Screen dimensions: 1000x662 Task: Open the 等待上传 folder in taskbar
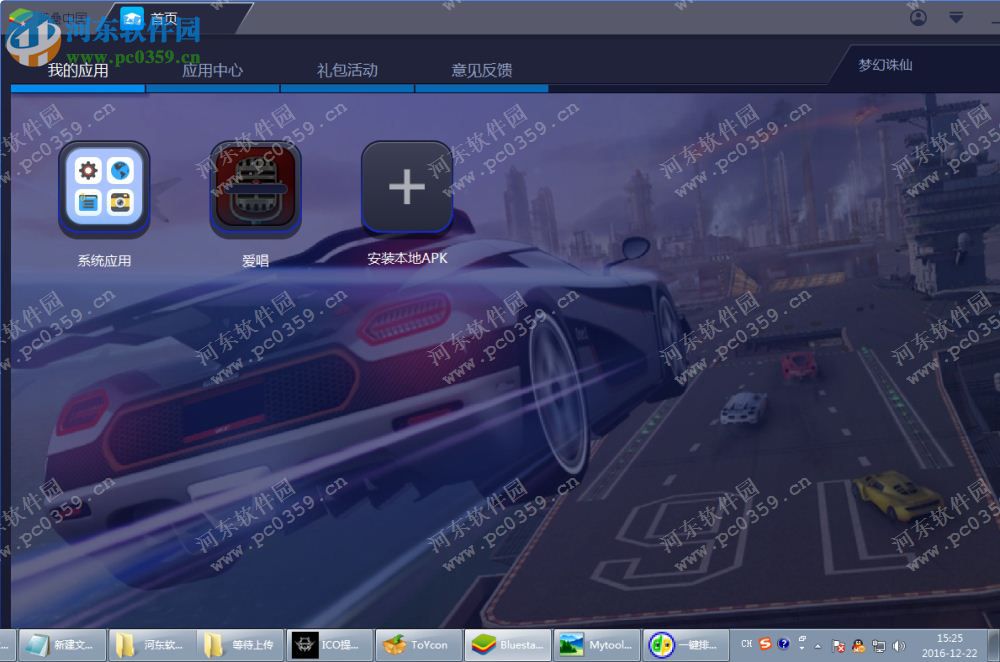tap(240, 645)
